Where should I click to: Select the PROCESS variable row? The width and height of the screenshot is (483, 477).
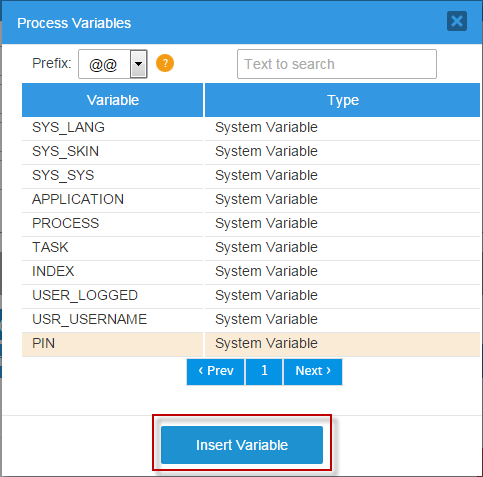pyautogui.click(x=251, y=224)
